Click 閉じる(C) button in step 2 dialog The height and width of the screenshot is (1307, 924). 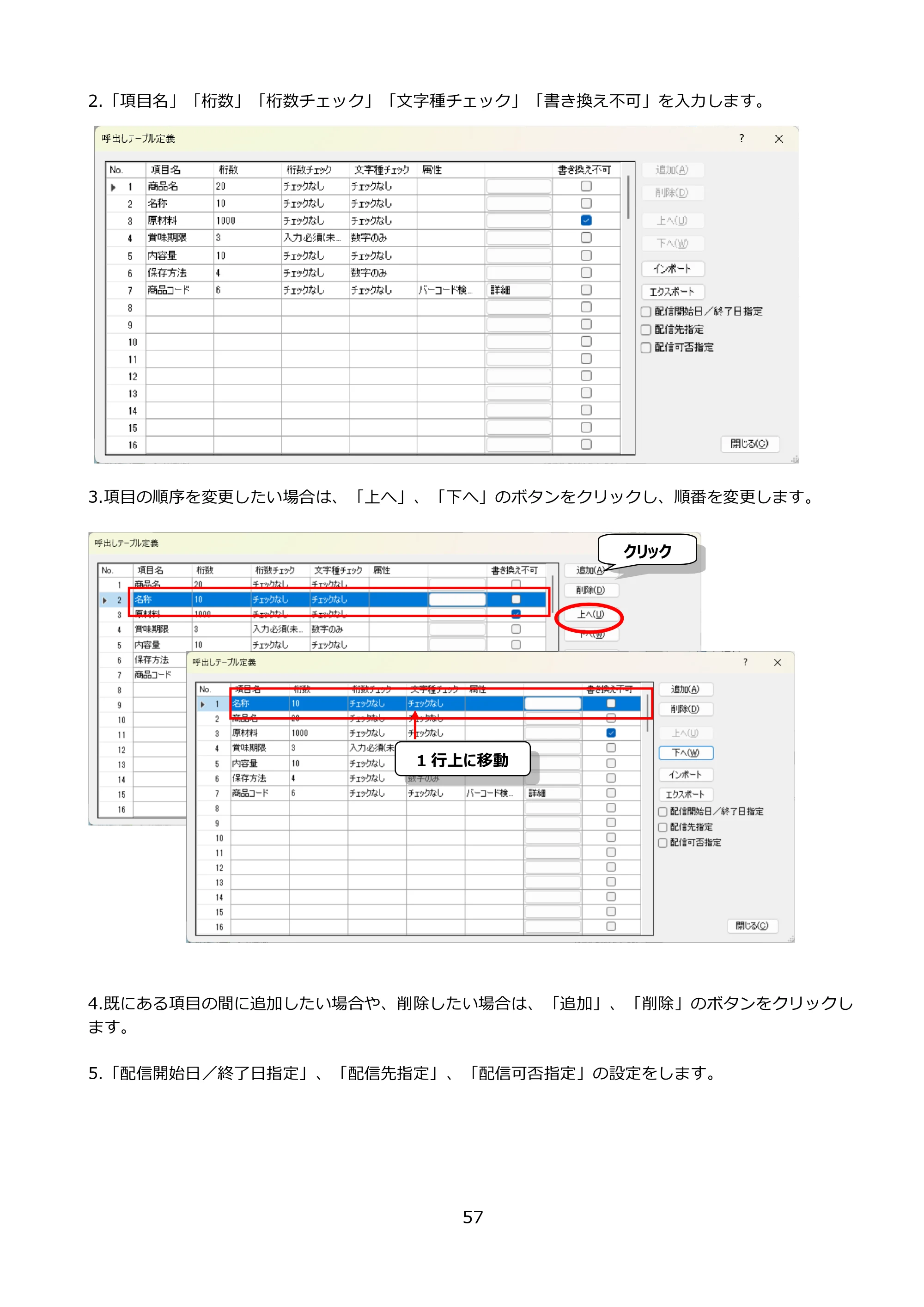(749, 444)
